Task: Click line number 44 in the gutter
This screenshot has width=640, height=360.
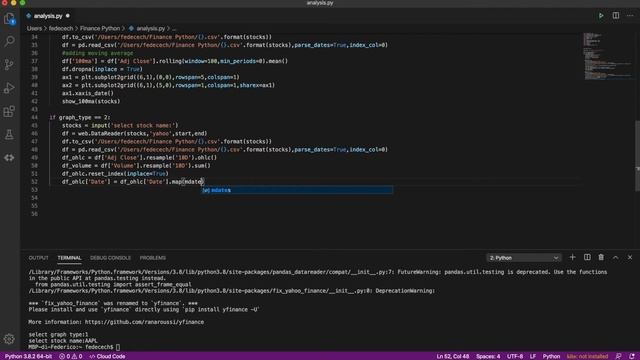Action: [34, 118]
